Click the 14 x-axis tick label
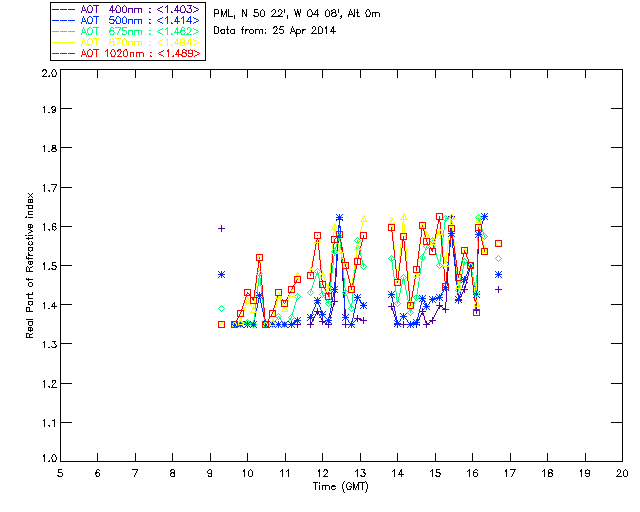The image size is (640, 512). pyautogui.click(x=398, y=473)
